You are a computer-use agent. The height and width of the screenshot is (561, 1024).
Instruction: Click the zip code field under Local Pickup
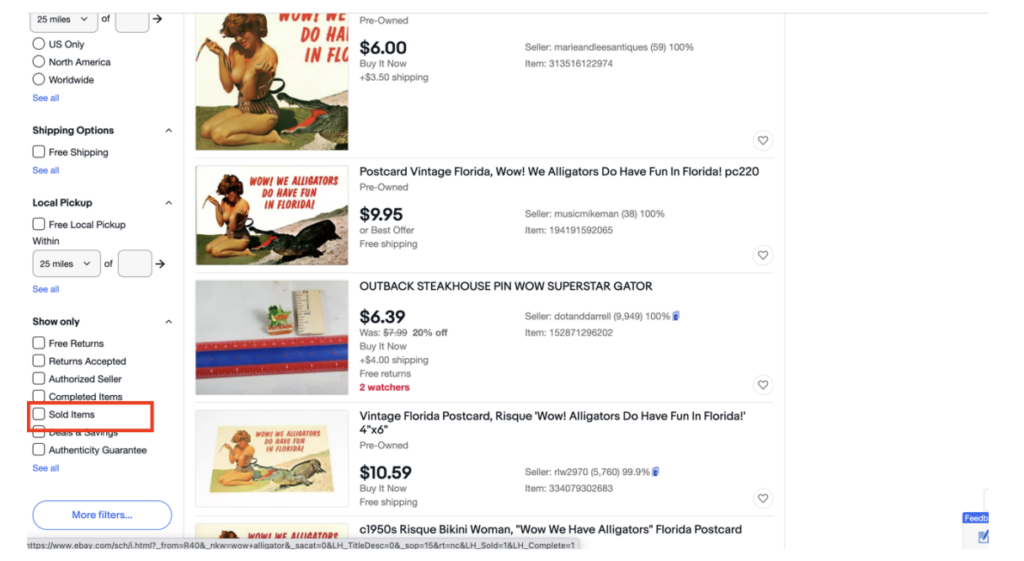(x=135, y=264)
